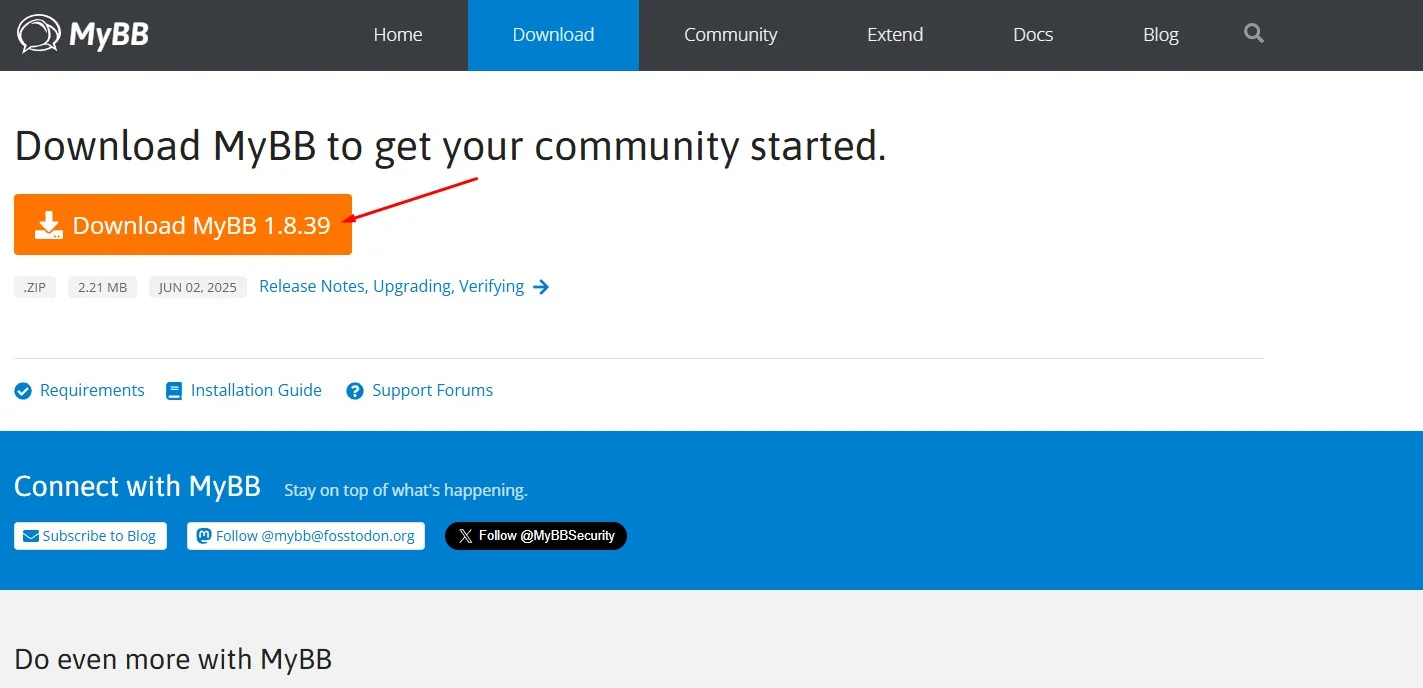1423x688 pixels.
Task: Click the 'Do even more with MyBB' heading
Action: (x=173, y=659)
